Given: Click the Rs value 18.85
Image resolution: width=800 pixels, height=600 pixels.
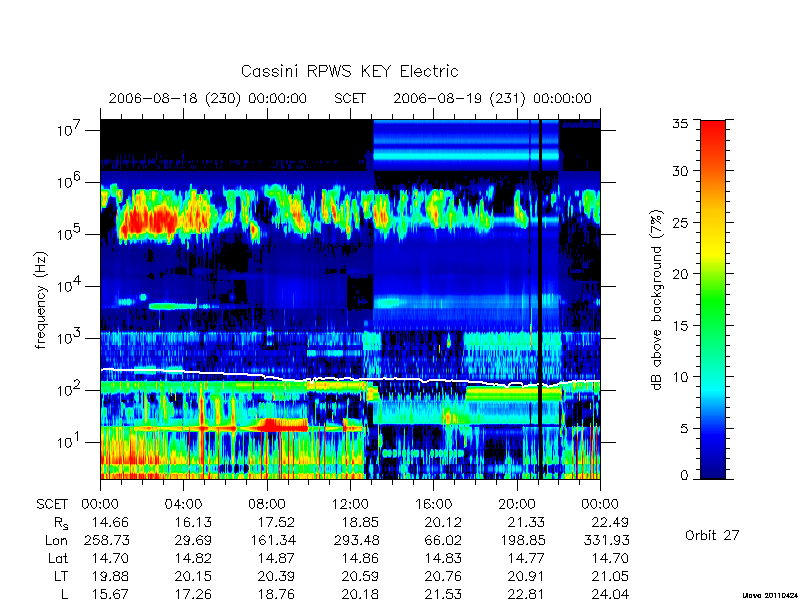Looking at the screenshot, I should [x=360, y=522].
